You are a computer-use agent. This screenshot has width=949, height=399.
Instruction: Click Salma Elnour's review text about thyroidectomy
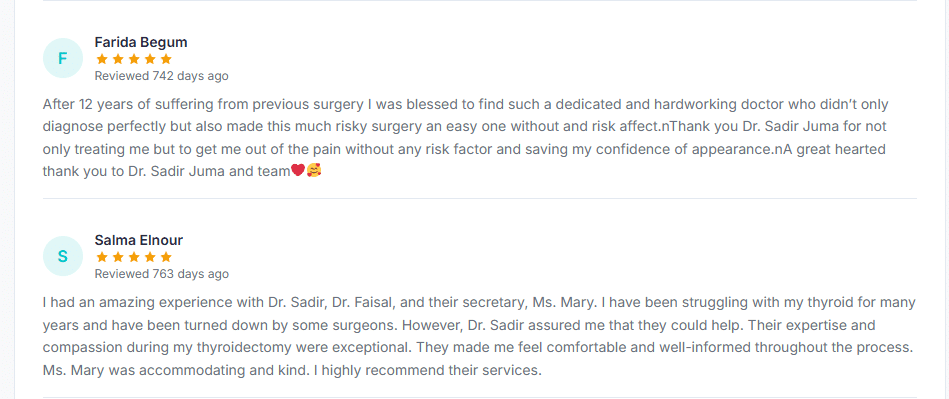coord(479,336)
